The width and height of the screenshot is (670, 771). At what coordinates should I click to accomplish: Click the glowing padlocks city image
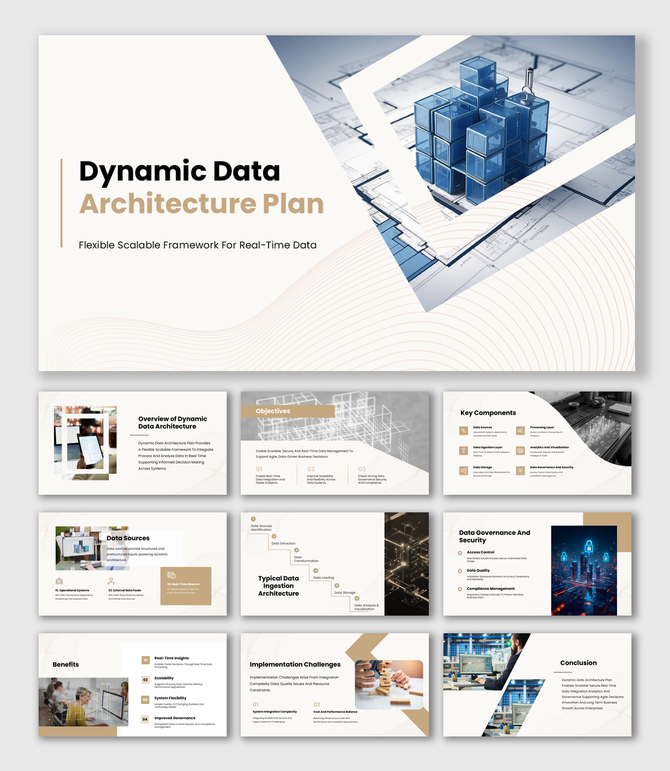584,570
